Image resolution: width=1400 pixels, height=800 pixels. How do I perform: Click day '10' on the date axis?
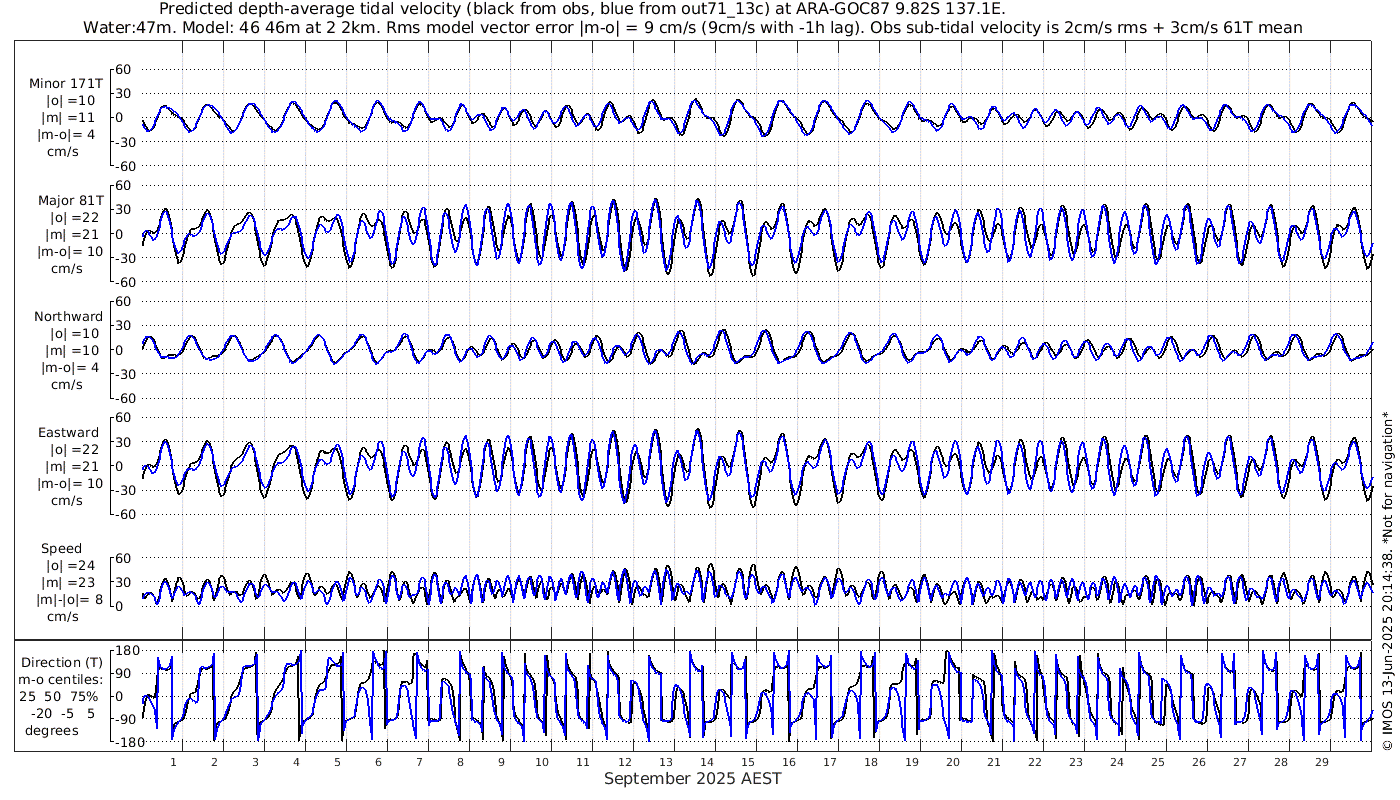coord(542,762)
